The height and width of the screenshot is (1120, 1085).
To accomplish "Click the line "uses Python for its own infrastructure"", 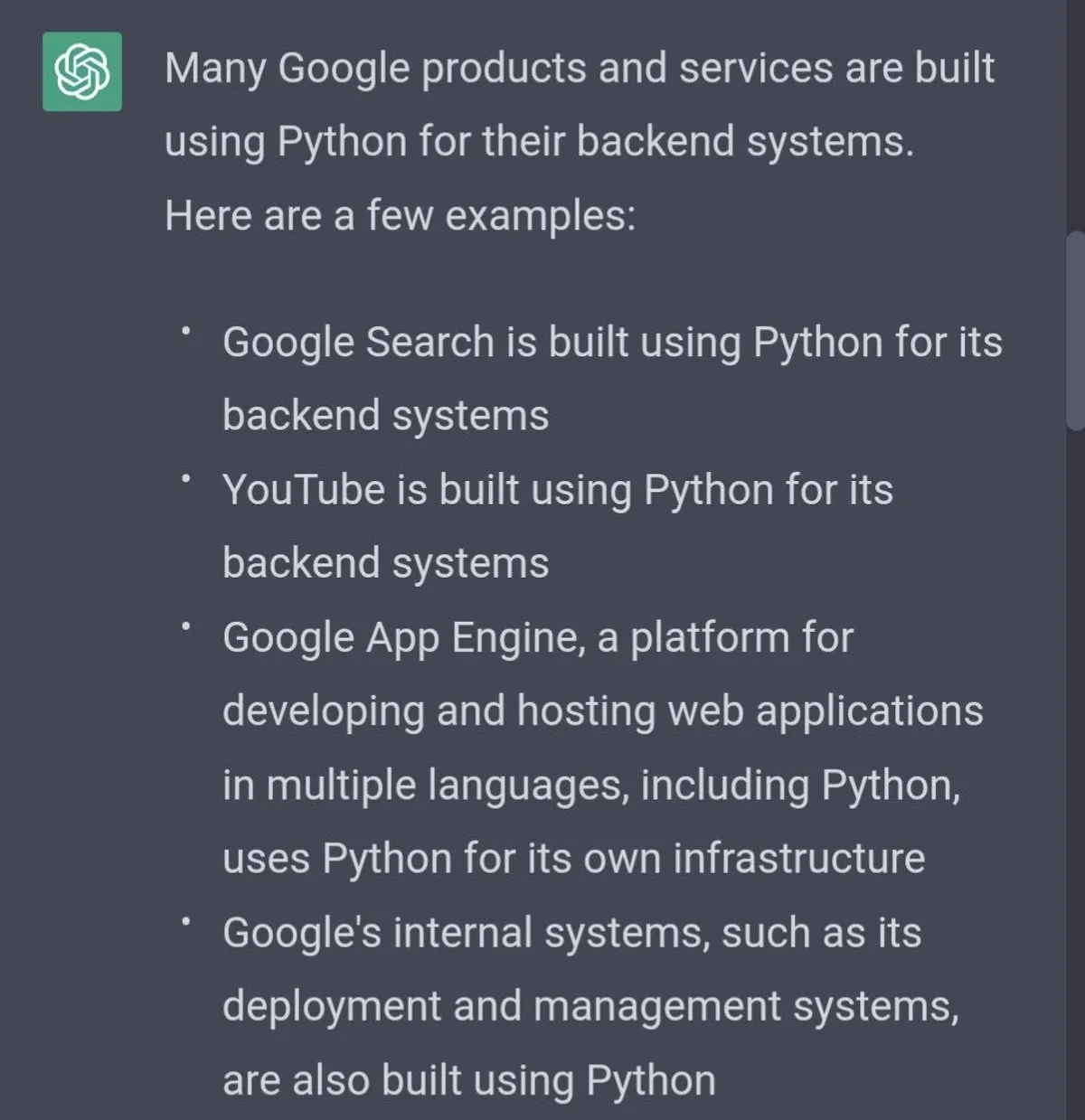I will point(573,858).
